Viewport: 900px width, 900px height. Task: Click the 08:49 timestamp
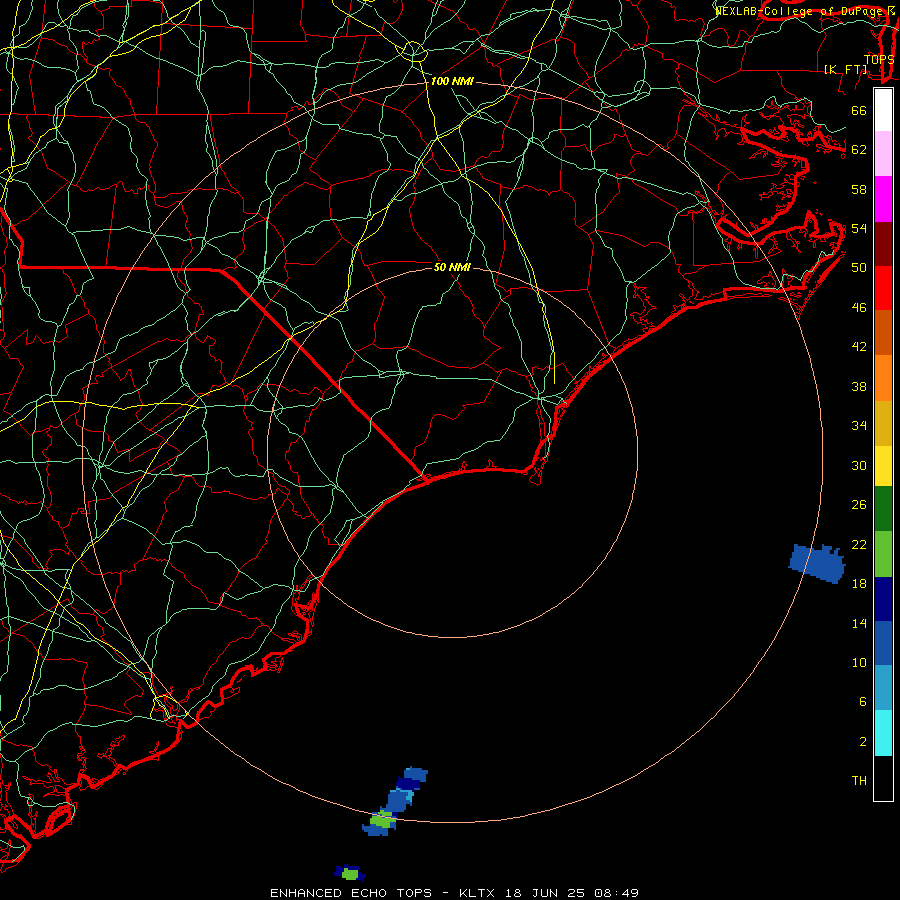coord(615,893)
